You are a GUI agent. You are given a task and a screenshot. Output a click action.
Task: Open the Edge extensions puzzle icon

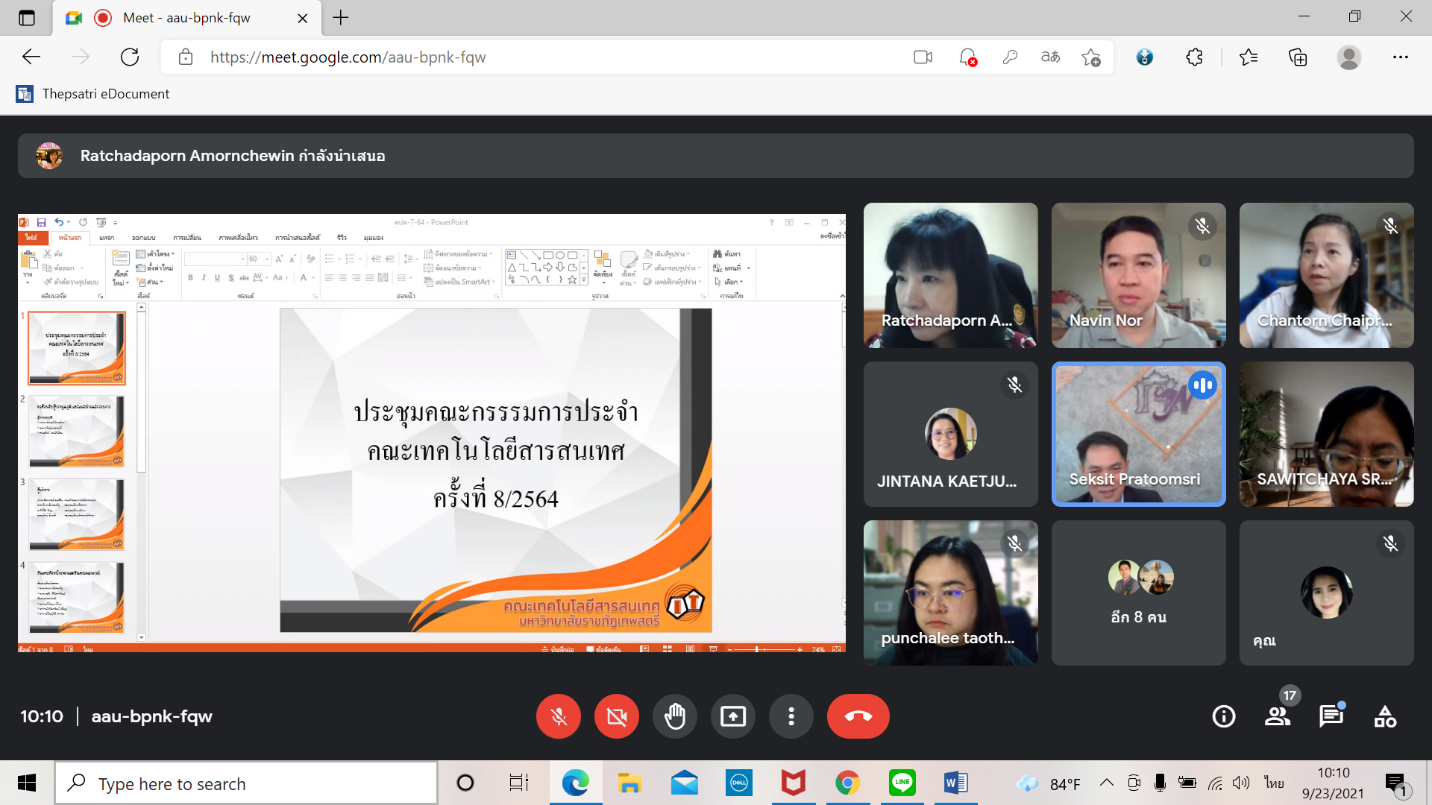[1194, 57]
